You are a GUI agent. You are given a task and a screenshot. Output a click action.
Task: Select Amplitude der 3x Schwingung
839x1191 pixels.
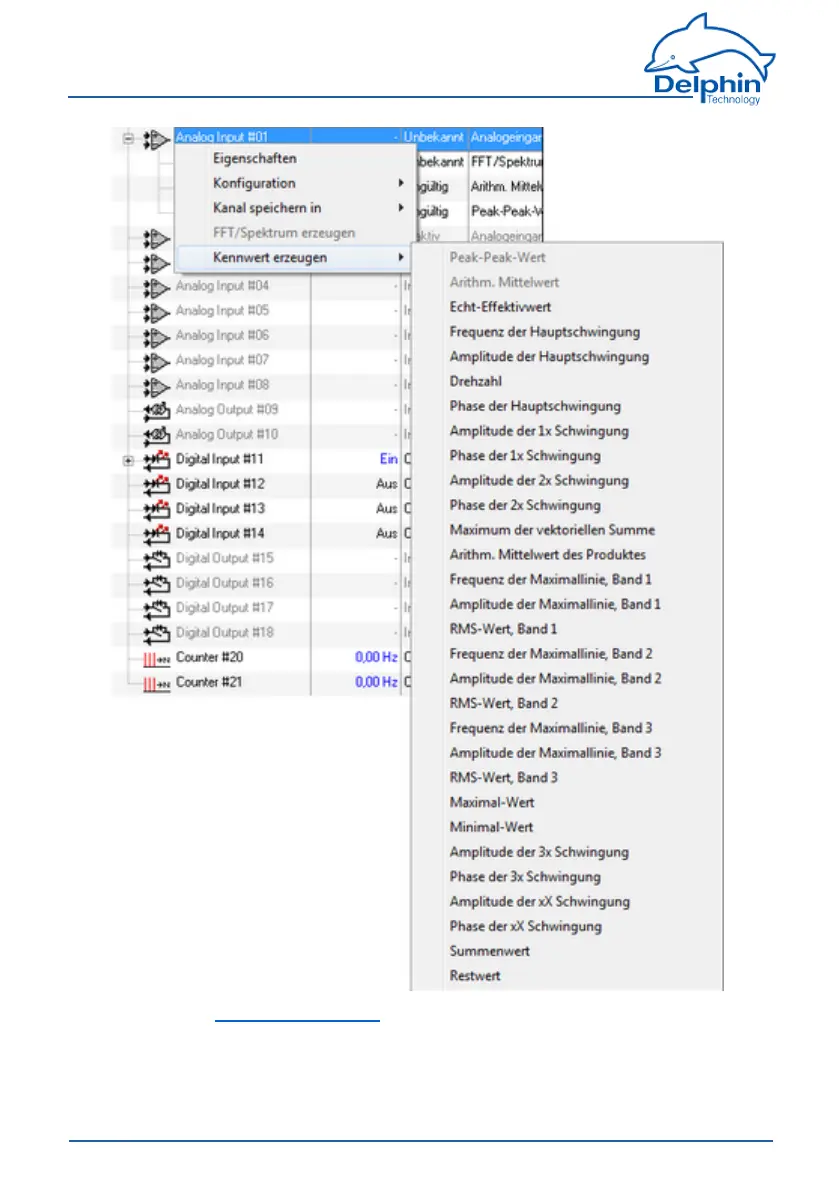567,852
